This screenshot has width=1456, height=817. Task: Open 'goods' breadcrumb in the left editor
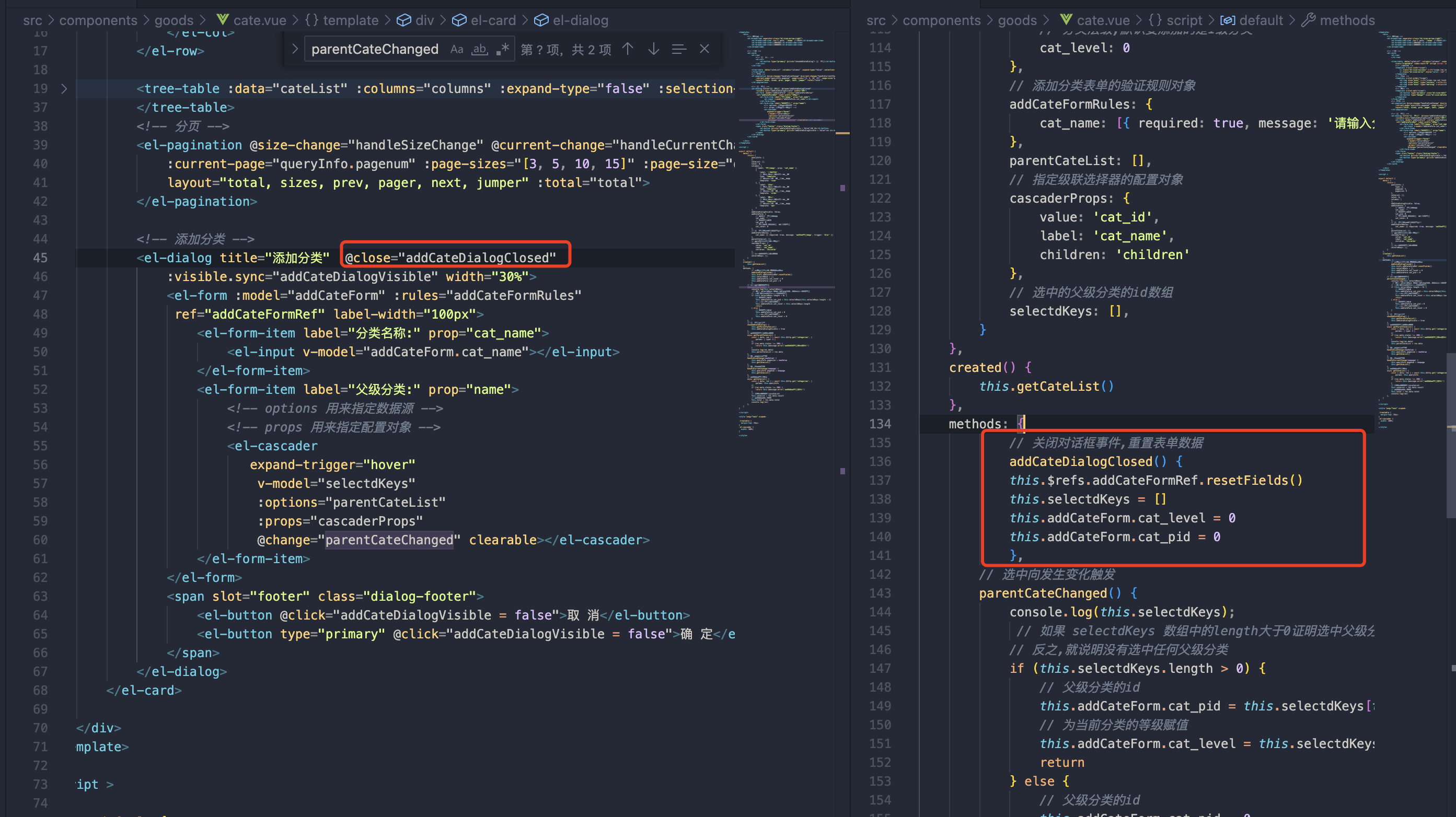coord(174,20)
